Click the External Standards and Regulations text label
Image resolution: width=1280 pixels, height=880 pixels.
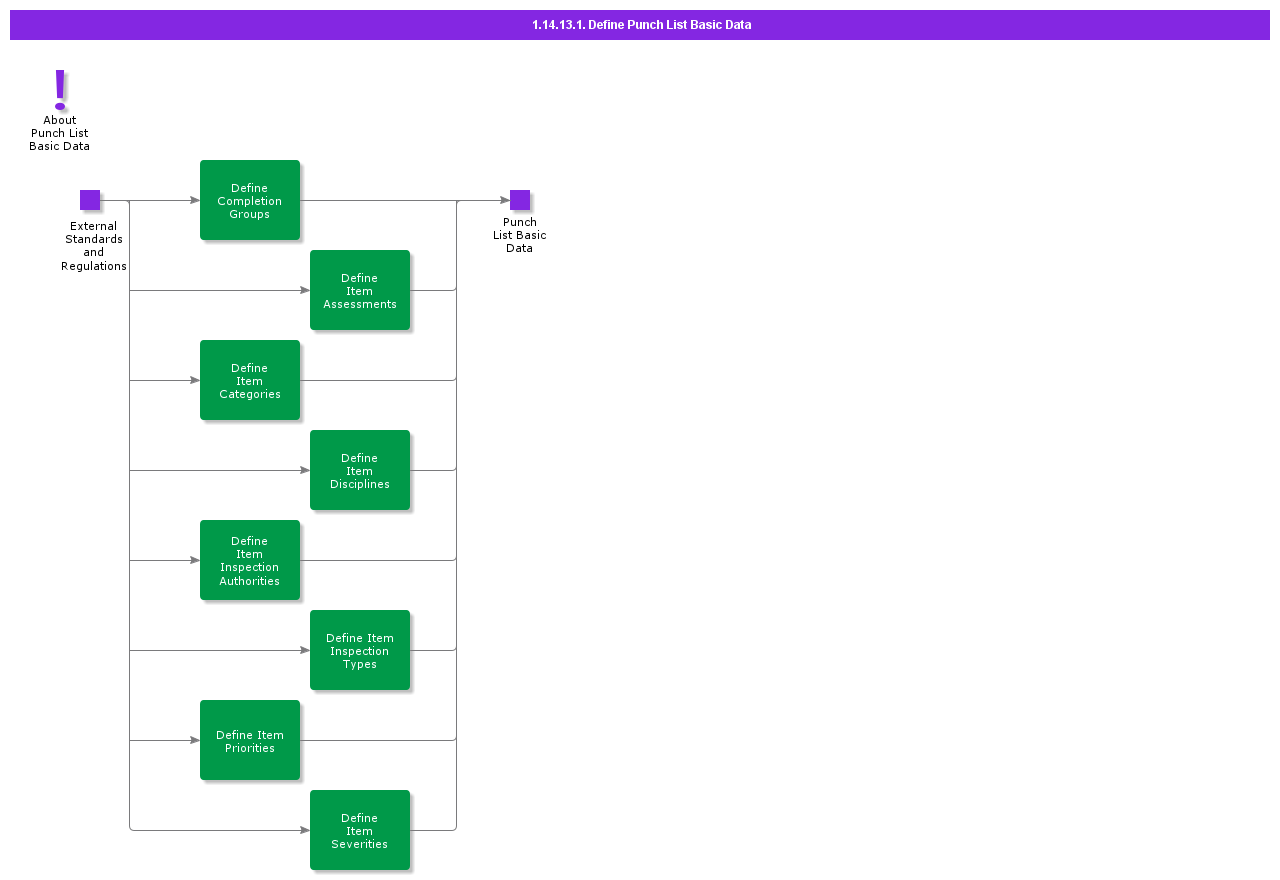tap(94, 246)
